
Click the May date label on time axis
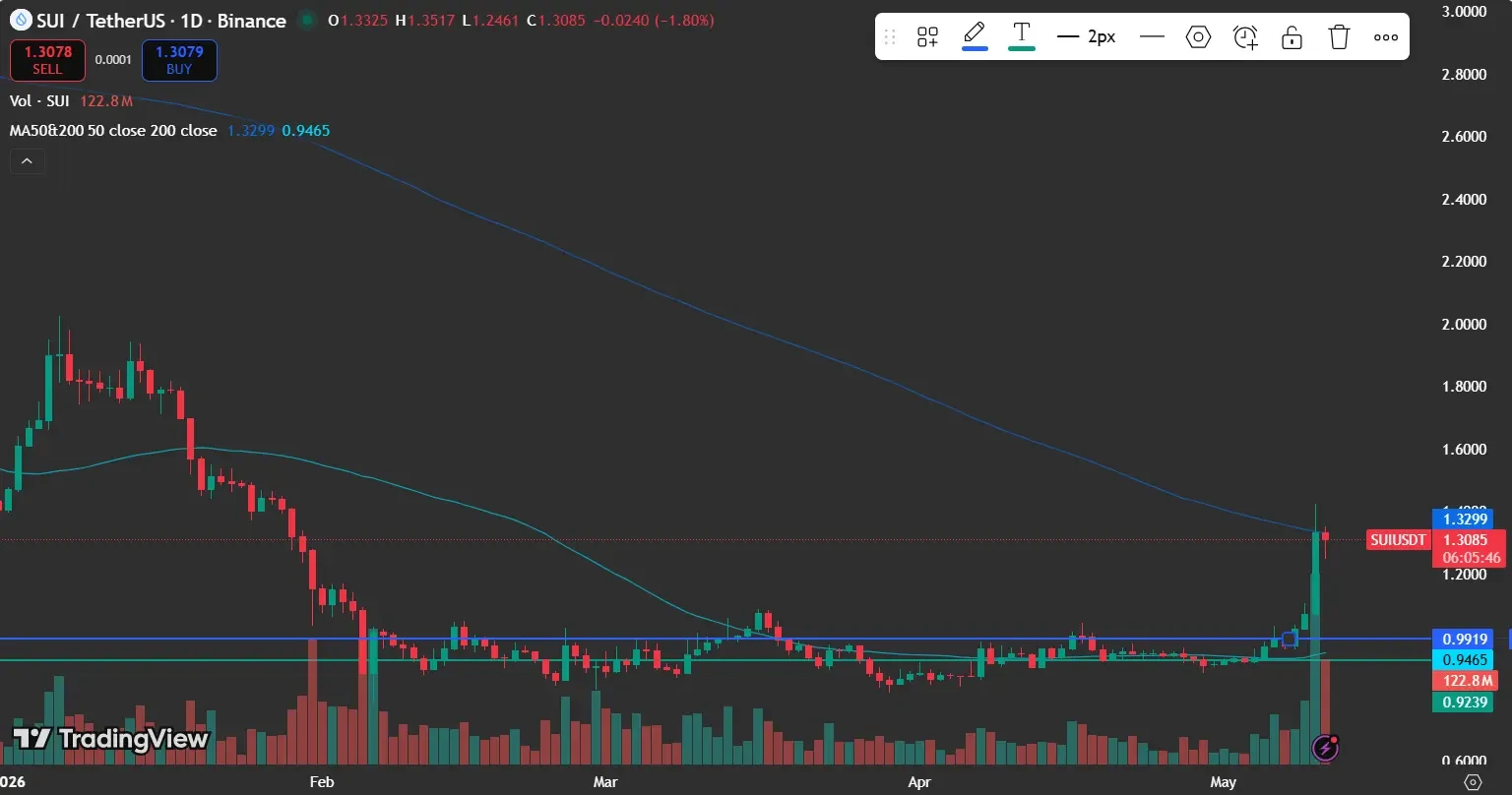tap(1223, 782)
